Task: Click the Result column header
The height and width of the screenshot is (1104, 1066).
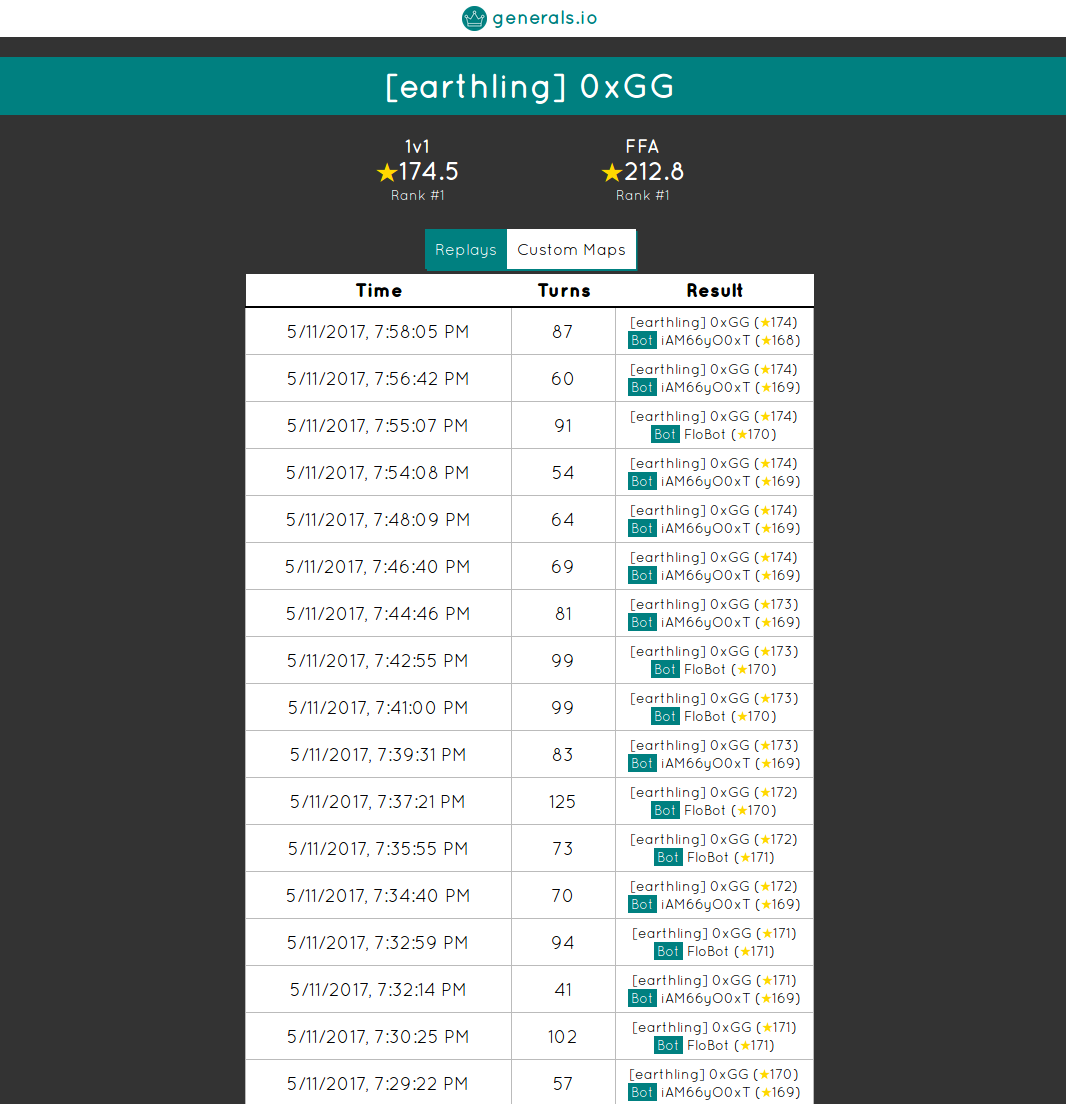Action: pos(714,291)
